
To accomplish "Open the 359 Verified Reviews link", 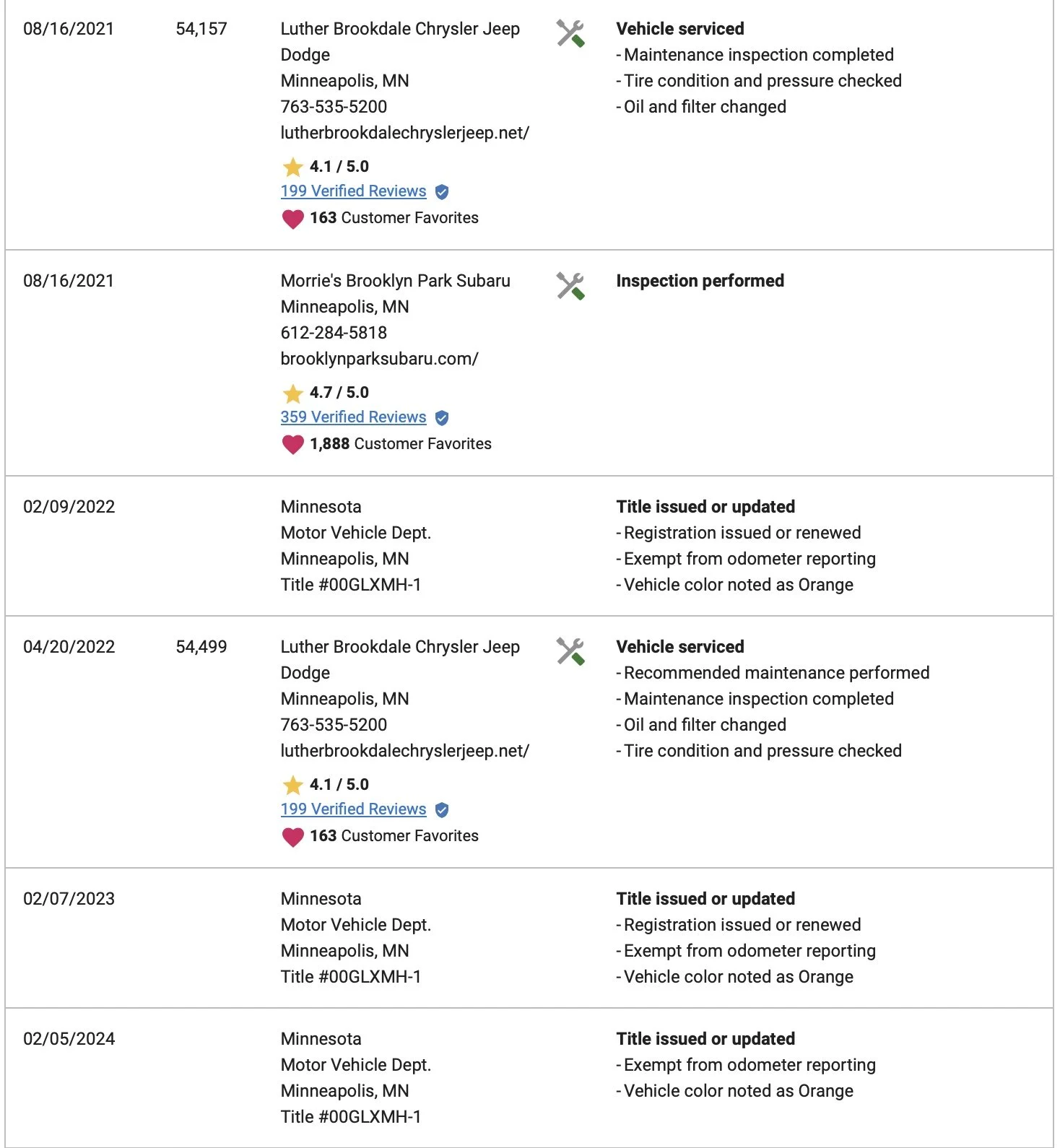I will coord(353,417).
